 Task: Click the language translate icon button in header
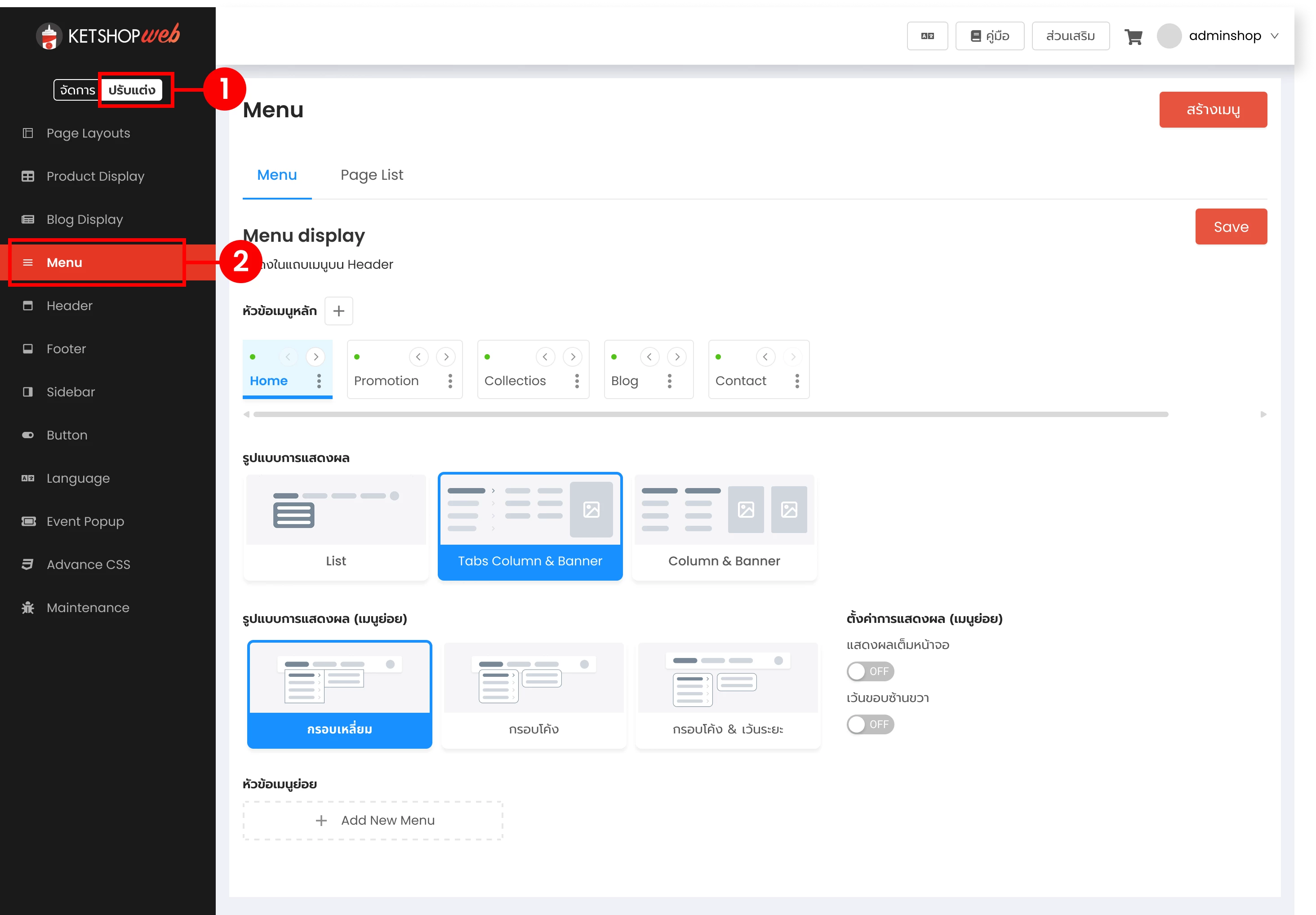(927, 36)
